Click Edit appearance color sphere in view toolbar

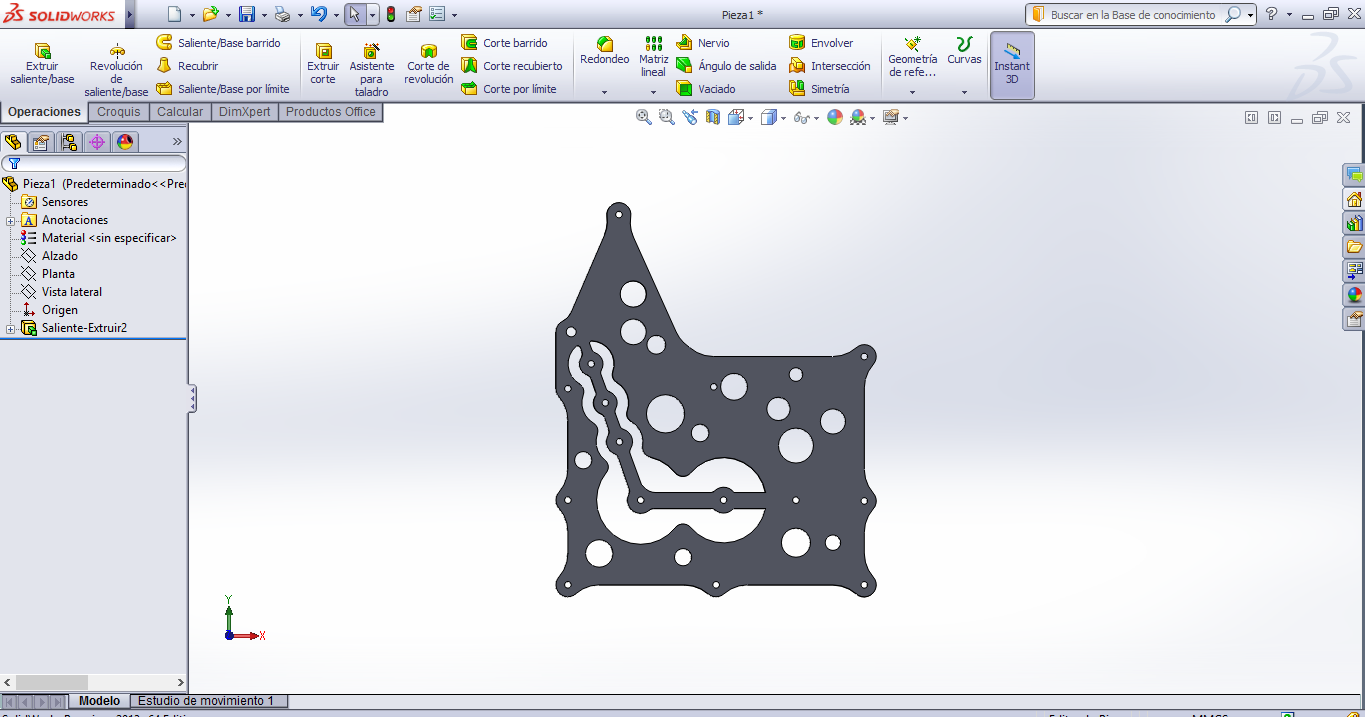[835, 117]
